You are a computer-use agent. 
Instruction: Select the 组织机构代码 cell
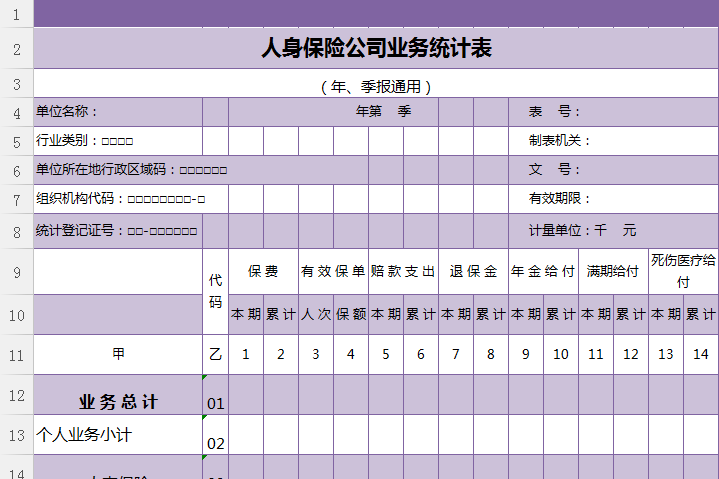[x=117, y=199]
